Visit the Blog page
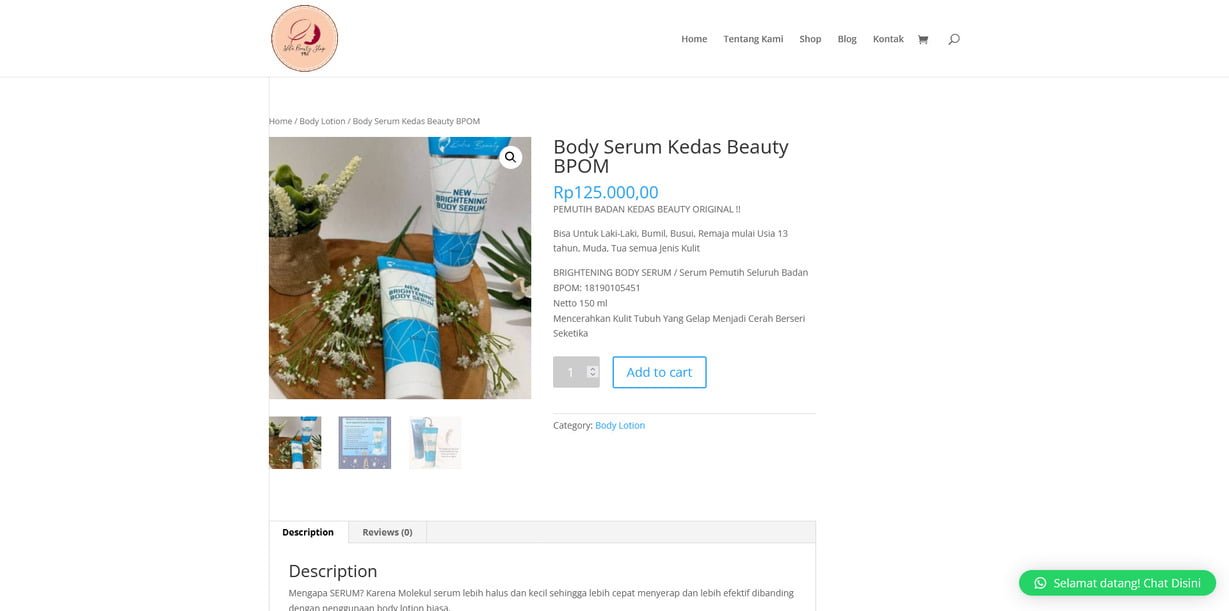 tap(847, 39)
